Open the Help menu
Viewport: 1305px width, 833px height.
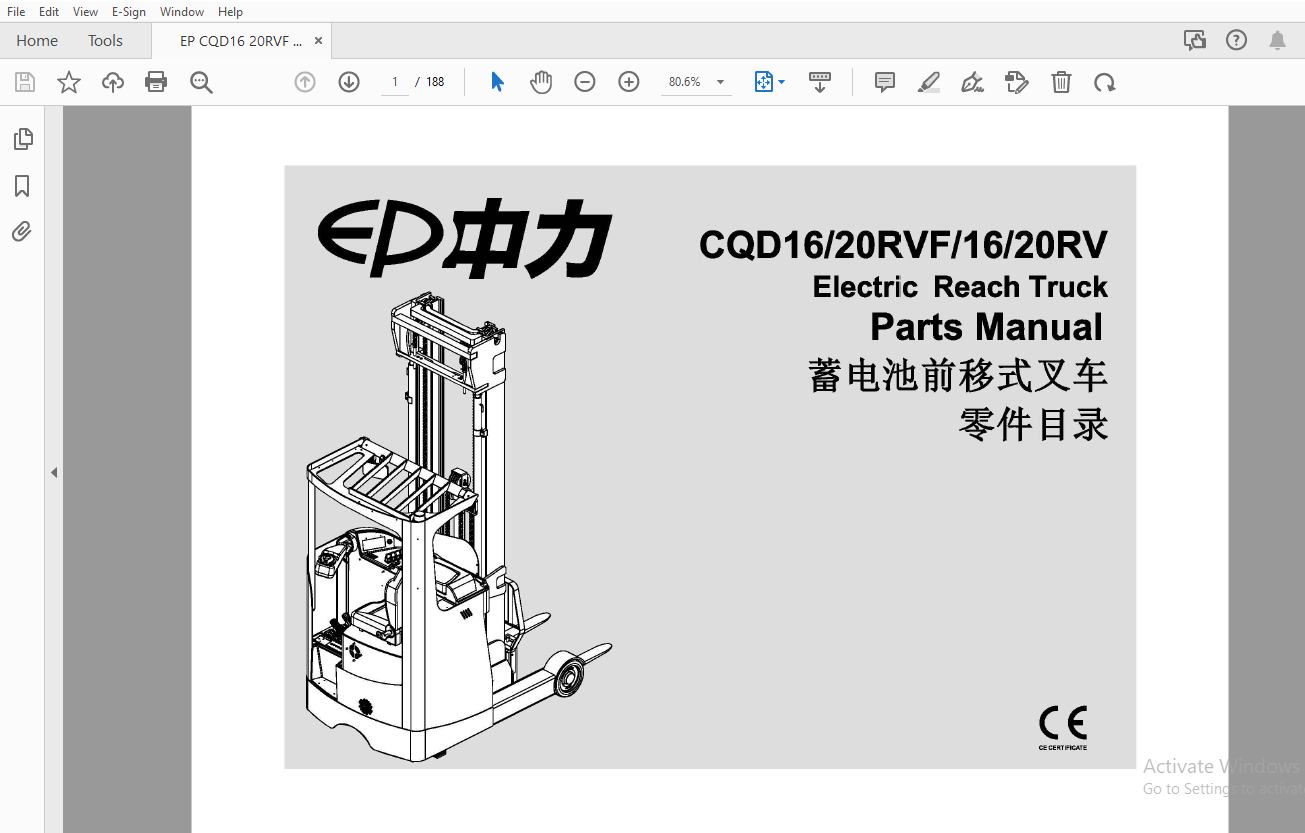230,11
